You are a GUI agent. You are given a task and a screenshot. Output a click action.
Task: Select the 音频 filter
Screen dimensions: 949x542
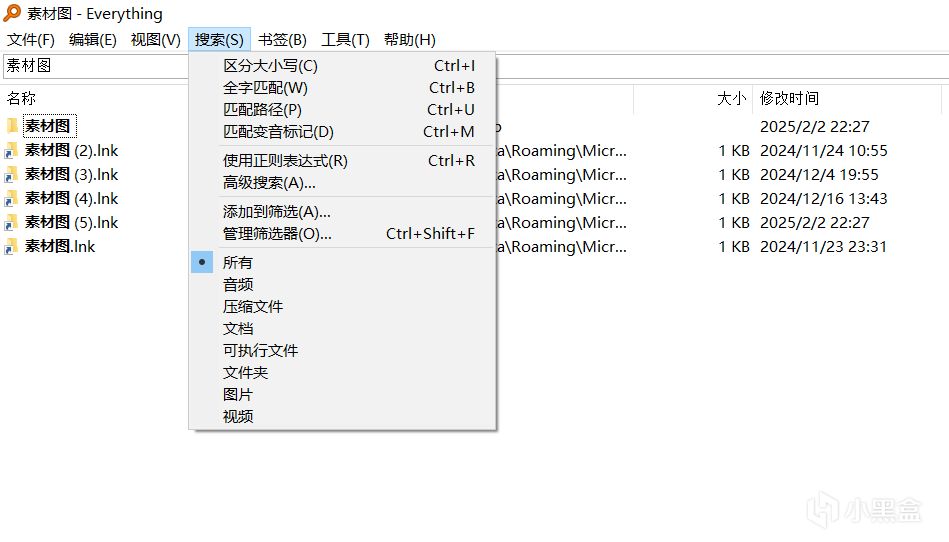[x=342, y=284]
